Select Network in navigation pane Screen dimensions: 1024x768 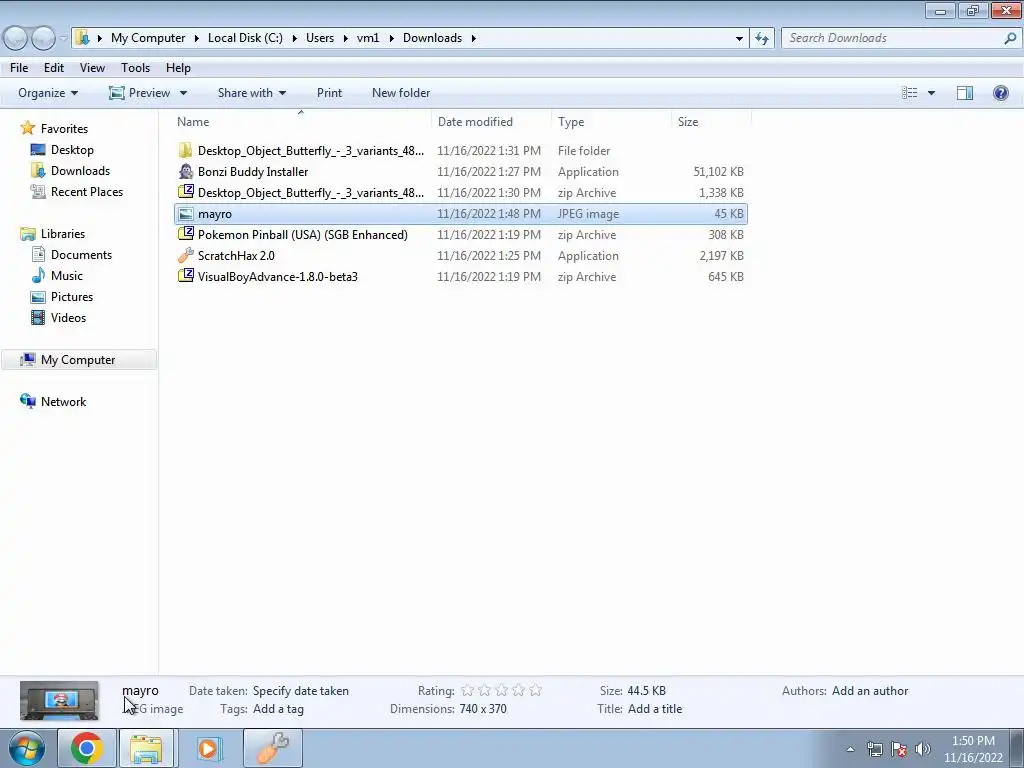click(63, 402)
